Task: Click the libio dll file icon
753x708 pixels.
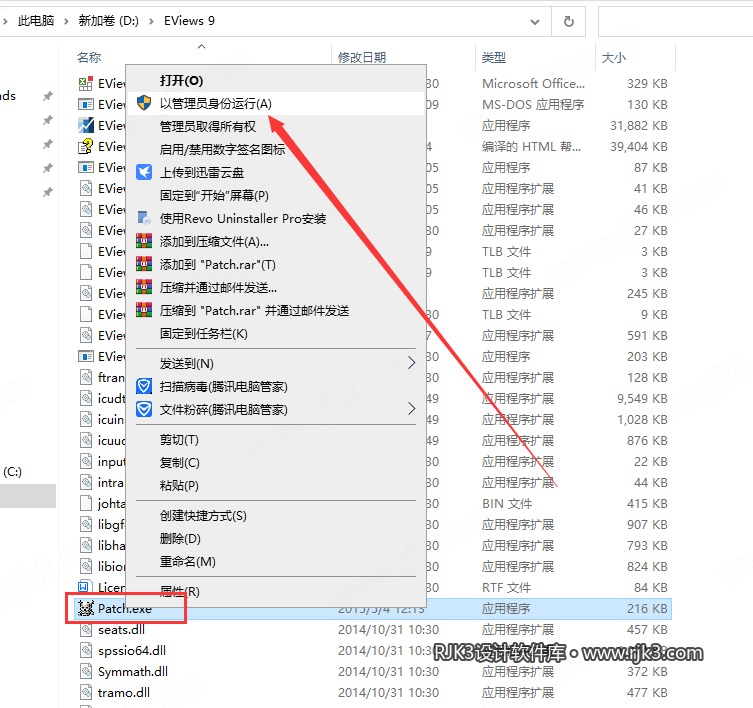Action: point(86,567)
